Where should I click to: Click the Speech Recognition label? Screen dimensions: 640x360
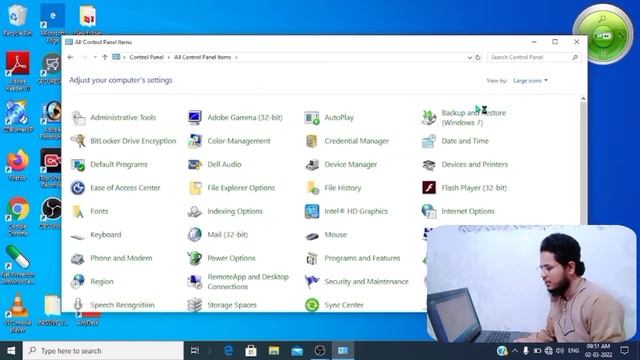pos(122,305)
